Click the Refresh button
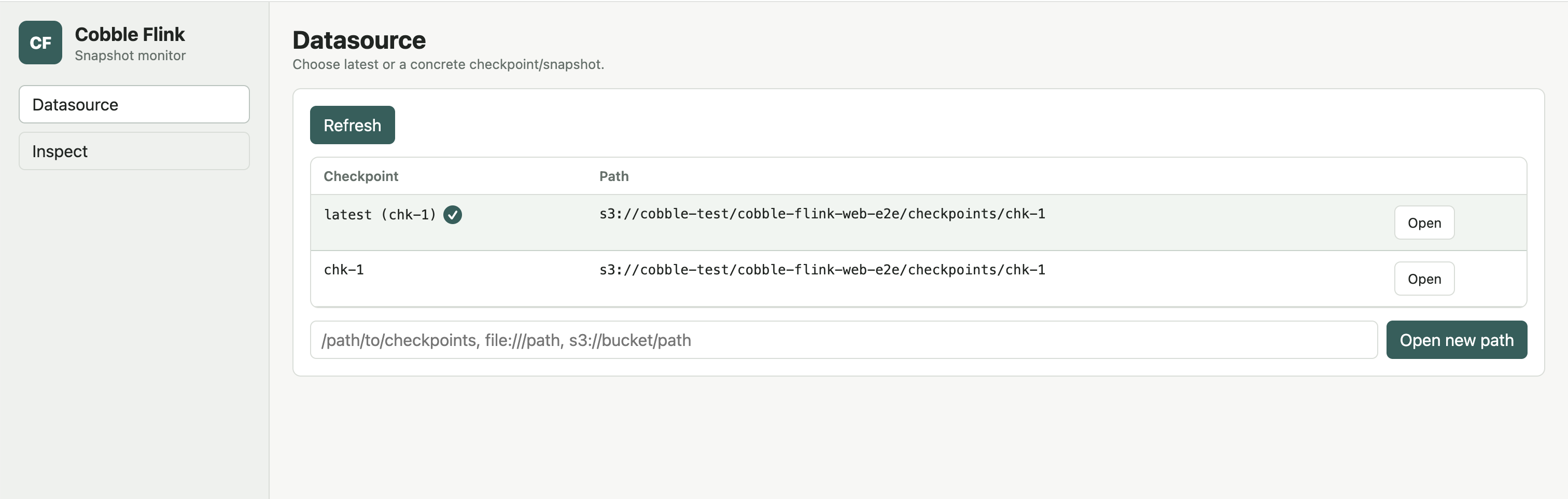The height and width of the screenshot is (499, 1568). (353, 126)
